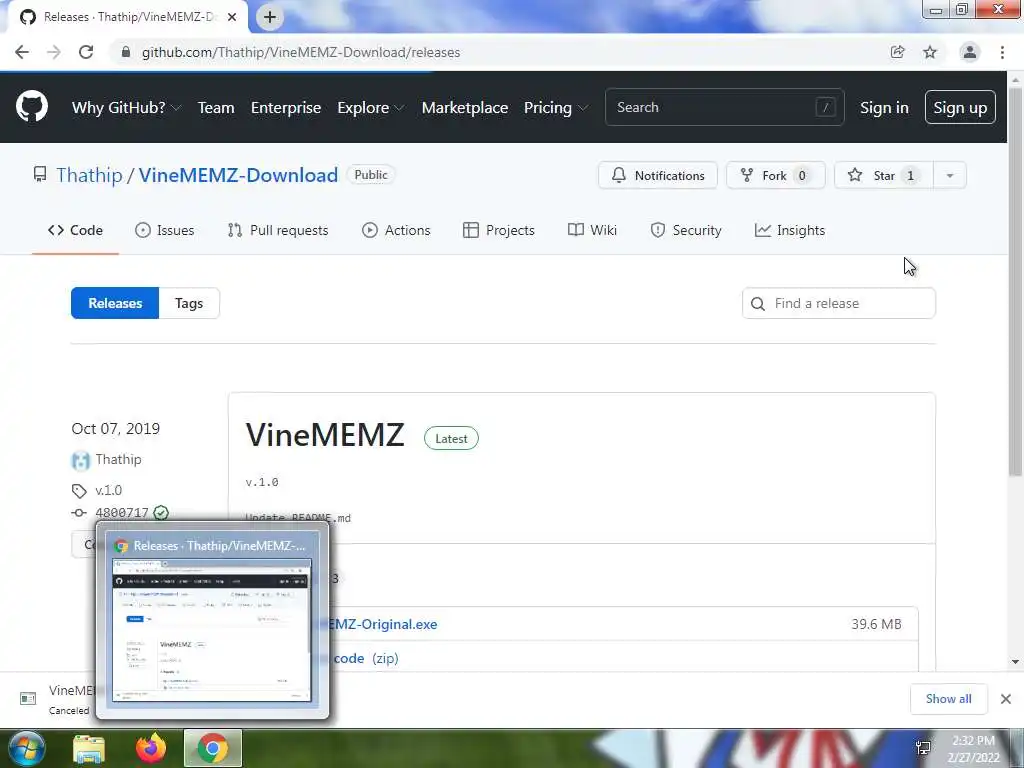Open VineMEMZ release title
Screen dimensions: 1024x768
pos(325,435)
